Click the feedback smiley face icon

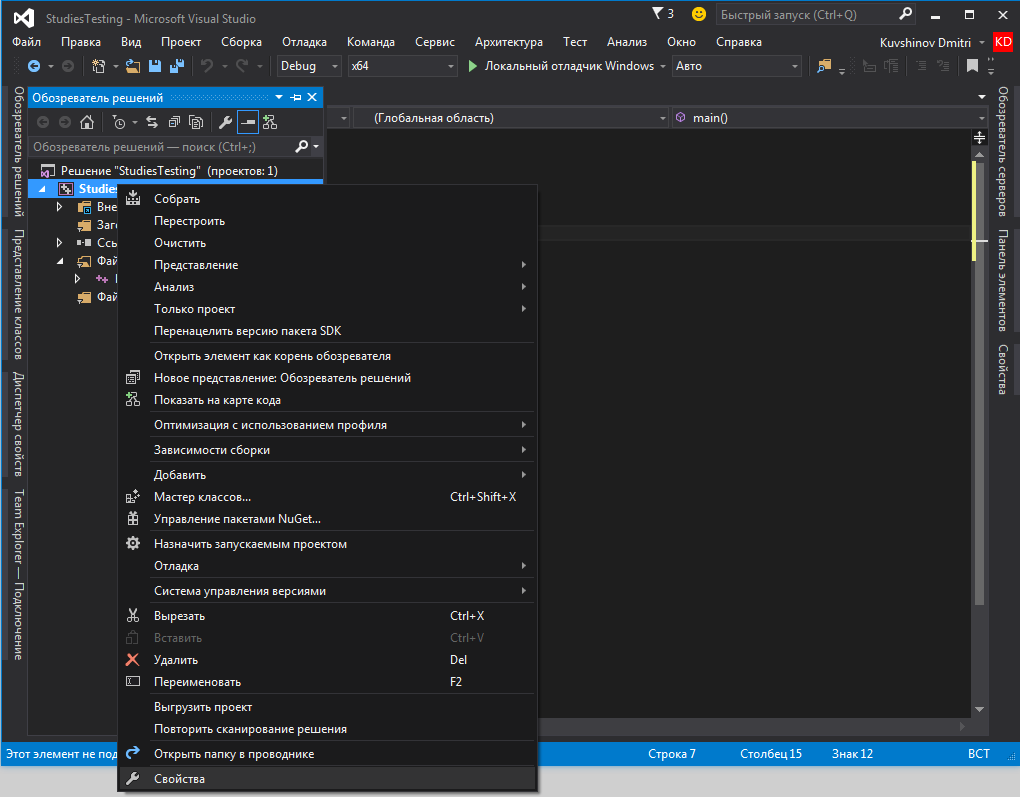pos(698,14)
